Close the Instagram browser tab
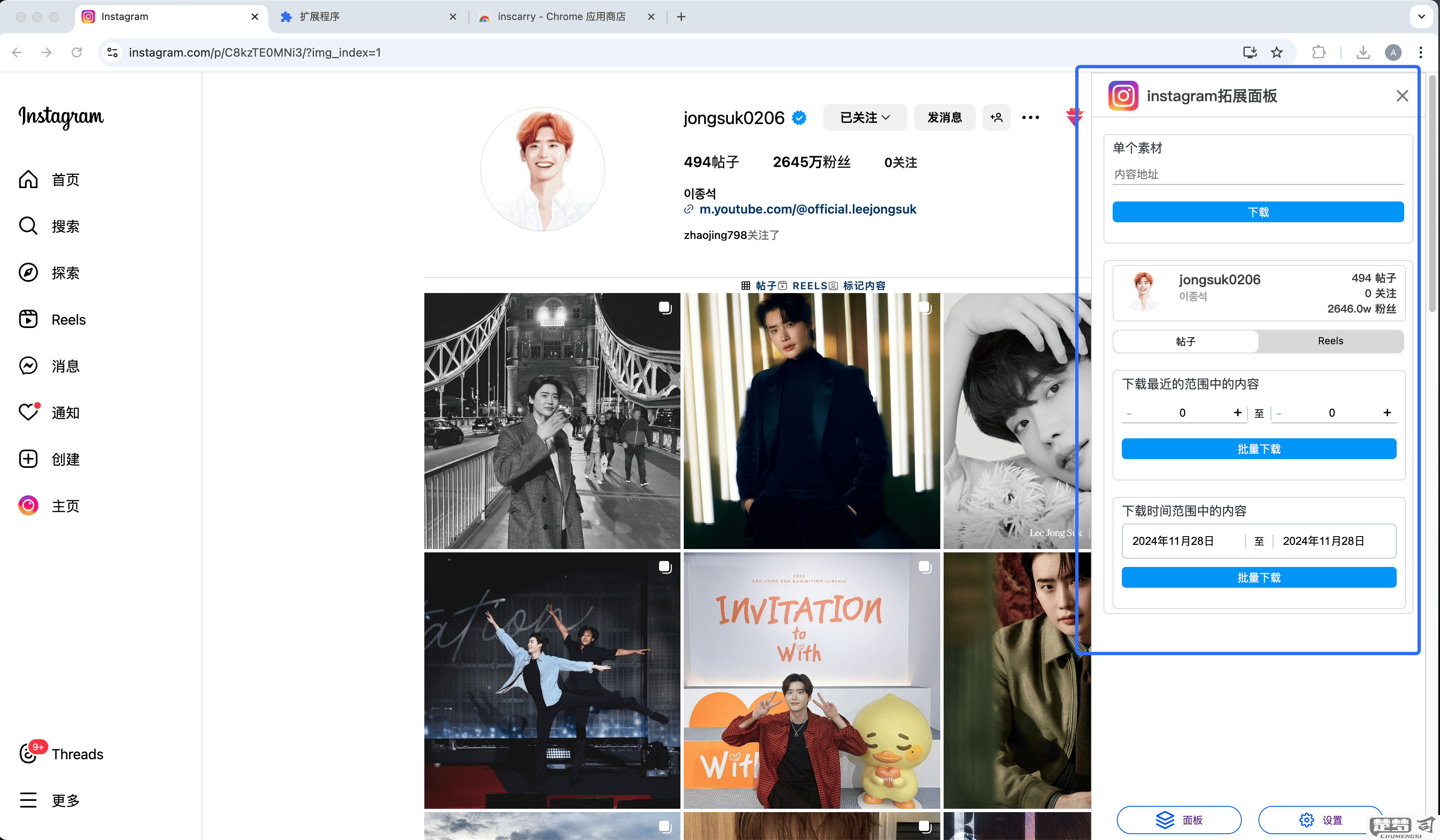This screenshot has height=840, width=1440. click(255, 17)
